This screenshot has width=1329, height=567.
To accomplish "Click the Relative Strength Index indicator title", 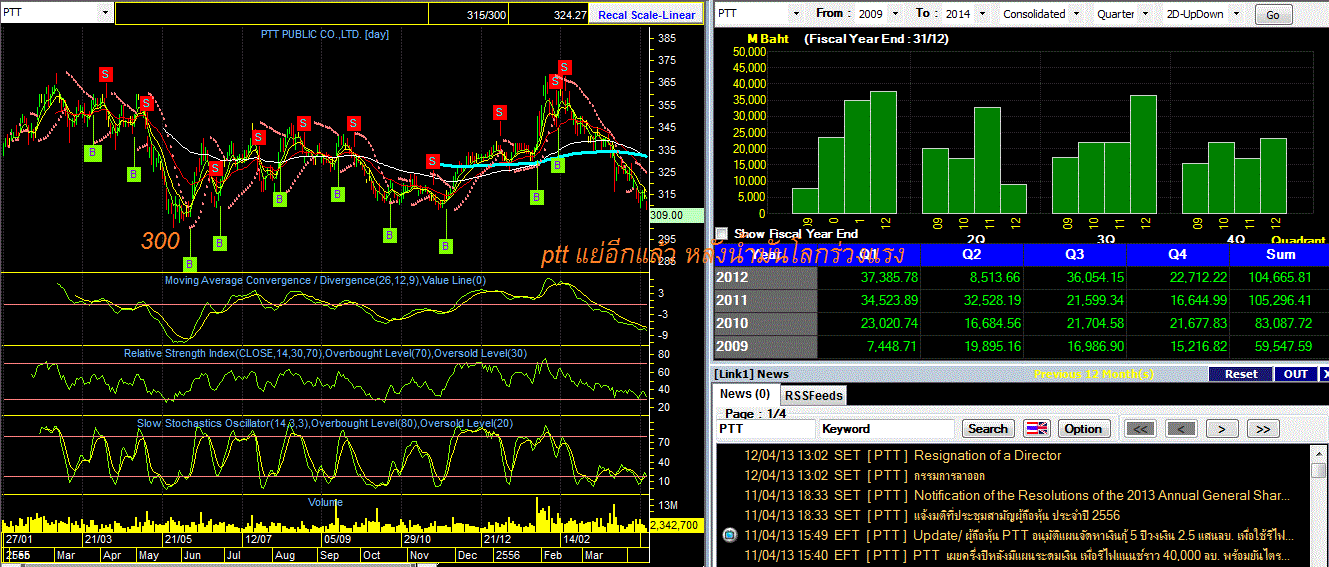I will (x=325, y=354).
